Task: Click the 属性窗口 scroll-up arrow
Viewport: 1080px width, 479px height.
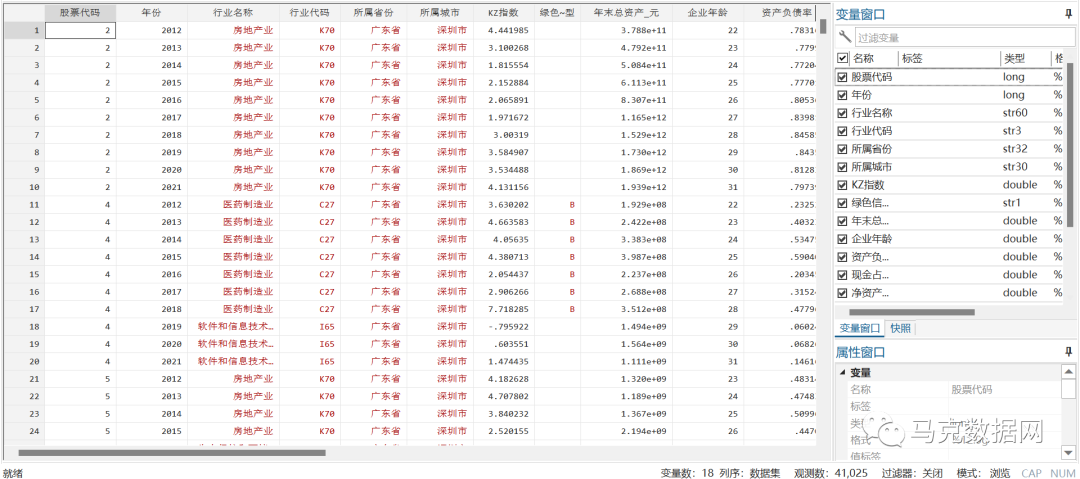Action: click(1068, 373)
